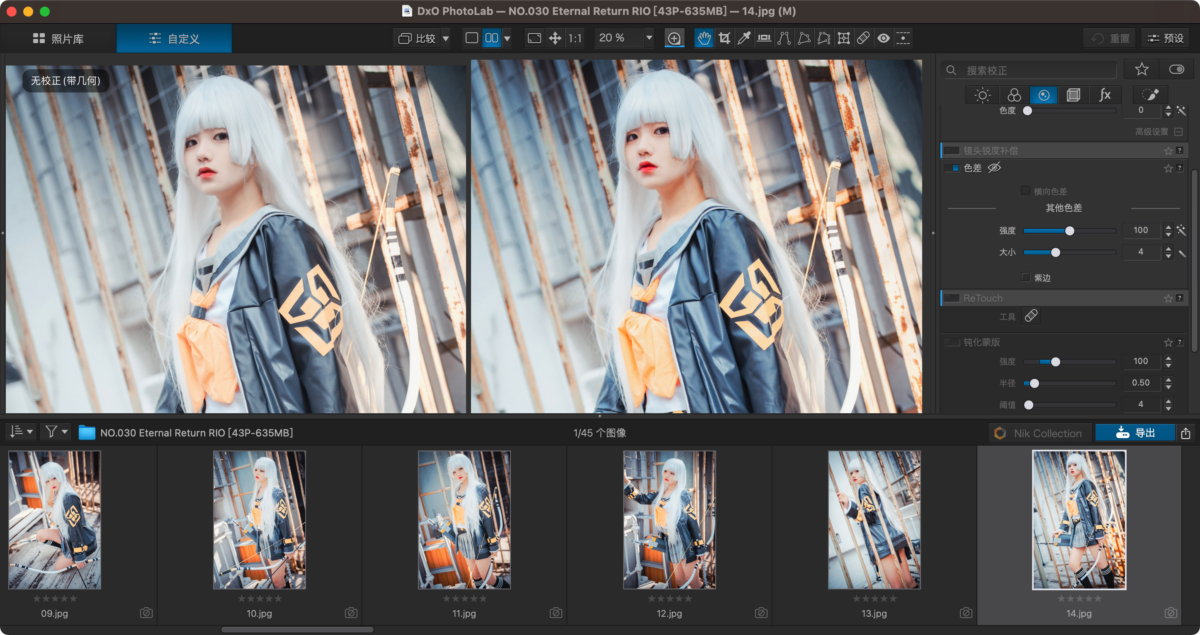Viewport: 1200px width, 635px height.
Task: Open the Geometry corrections palette tab
Action: 1073,95
